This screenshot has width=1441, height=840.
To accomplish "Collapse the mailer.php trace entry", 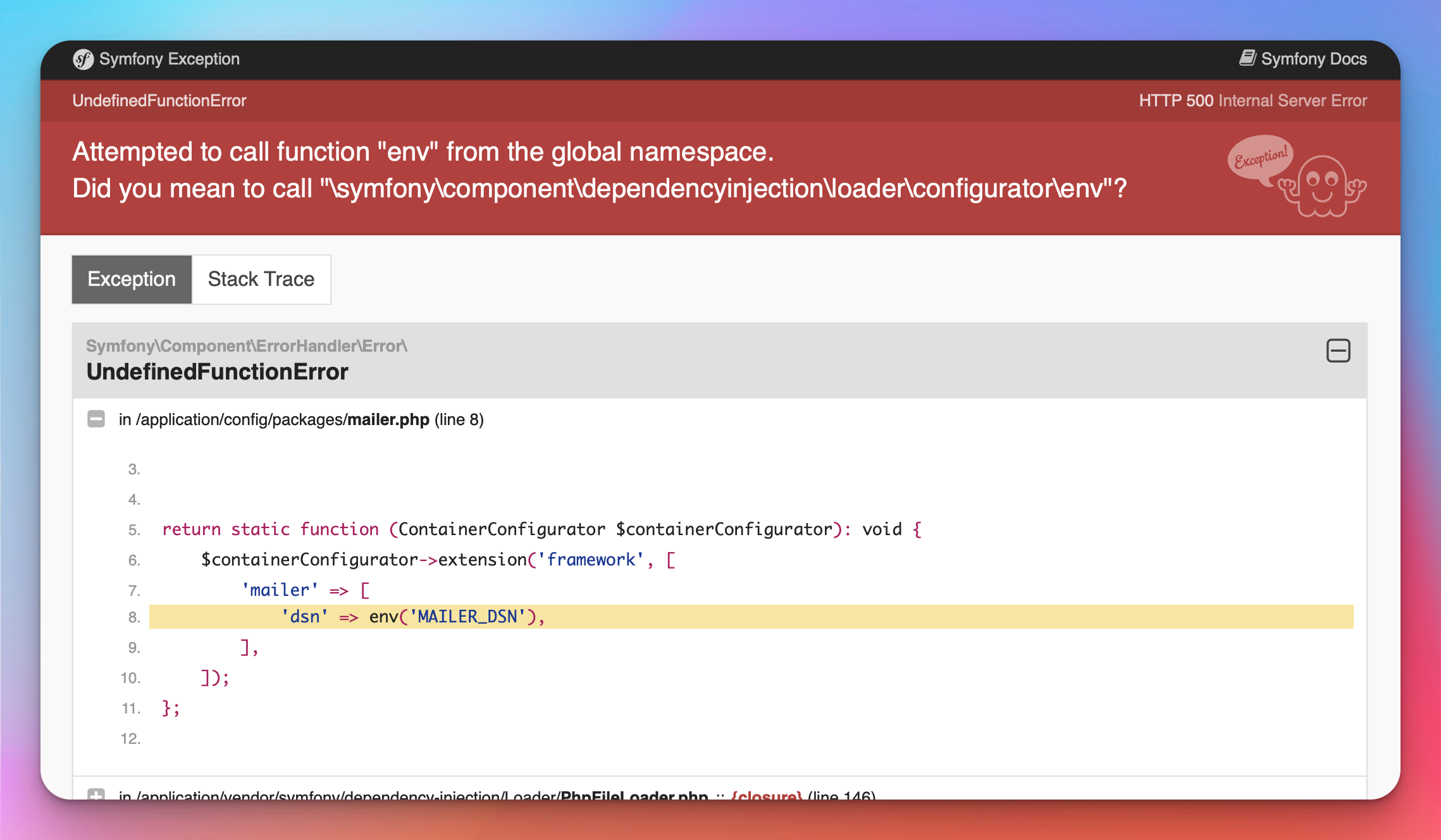I will [x=96, y=419].
